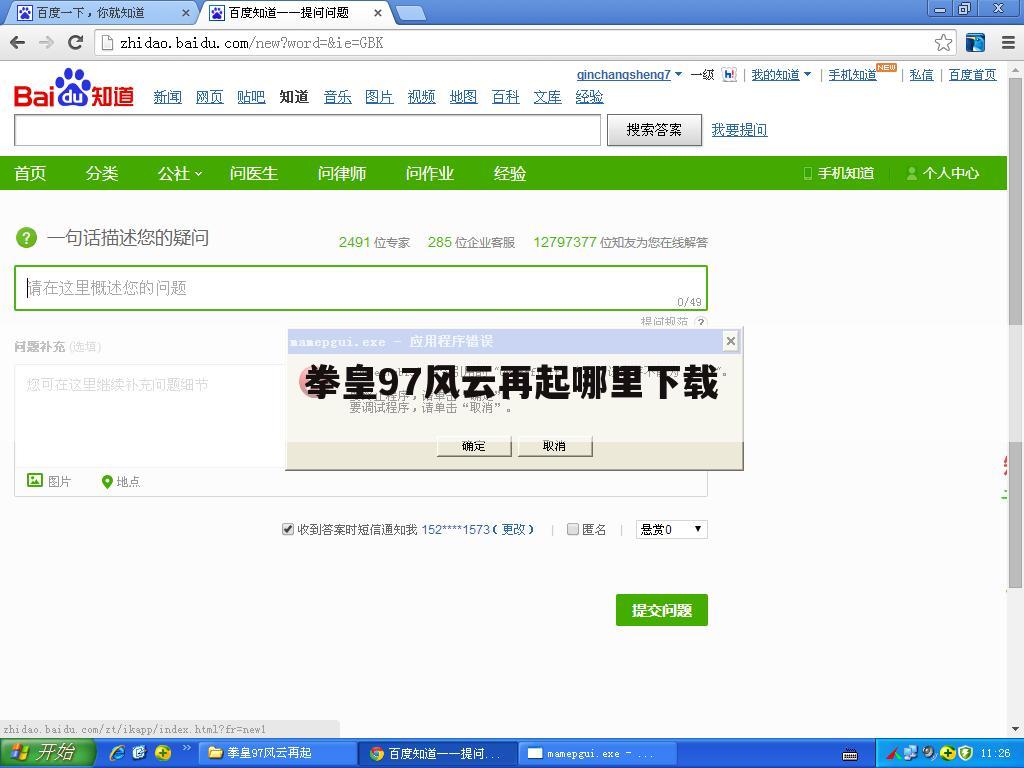This screenshot has width=1024, height=768.
Task: Click the 我要提问 link
Action: [739, 130]
